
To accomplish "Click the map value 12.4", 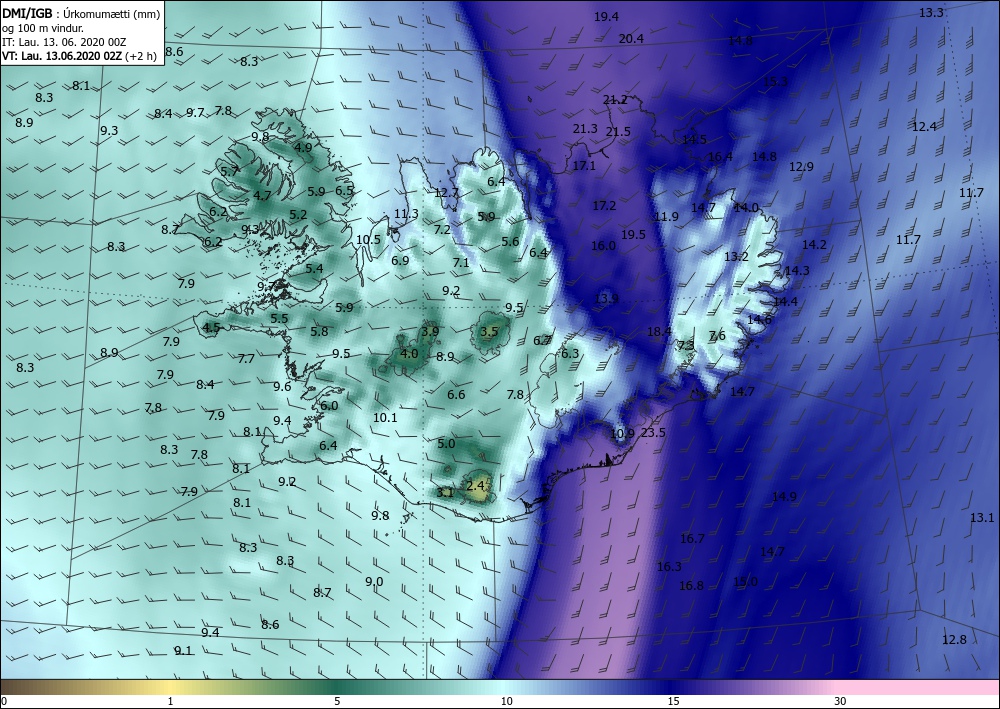I will [923, 127].
